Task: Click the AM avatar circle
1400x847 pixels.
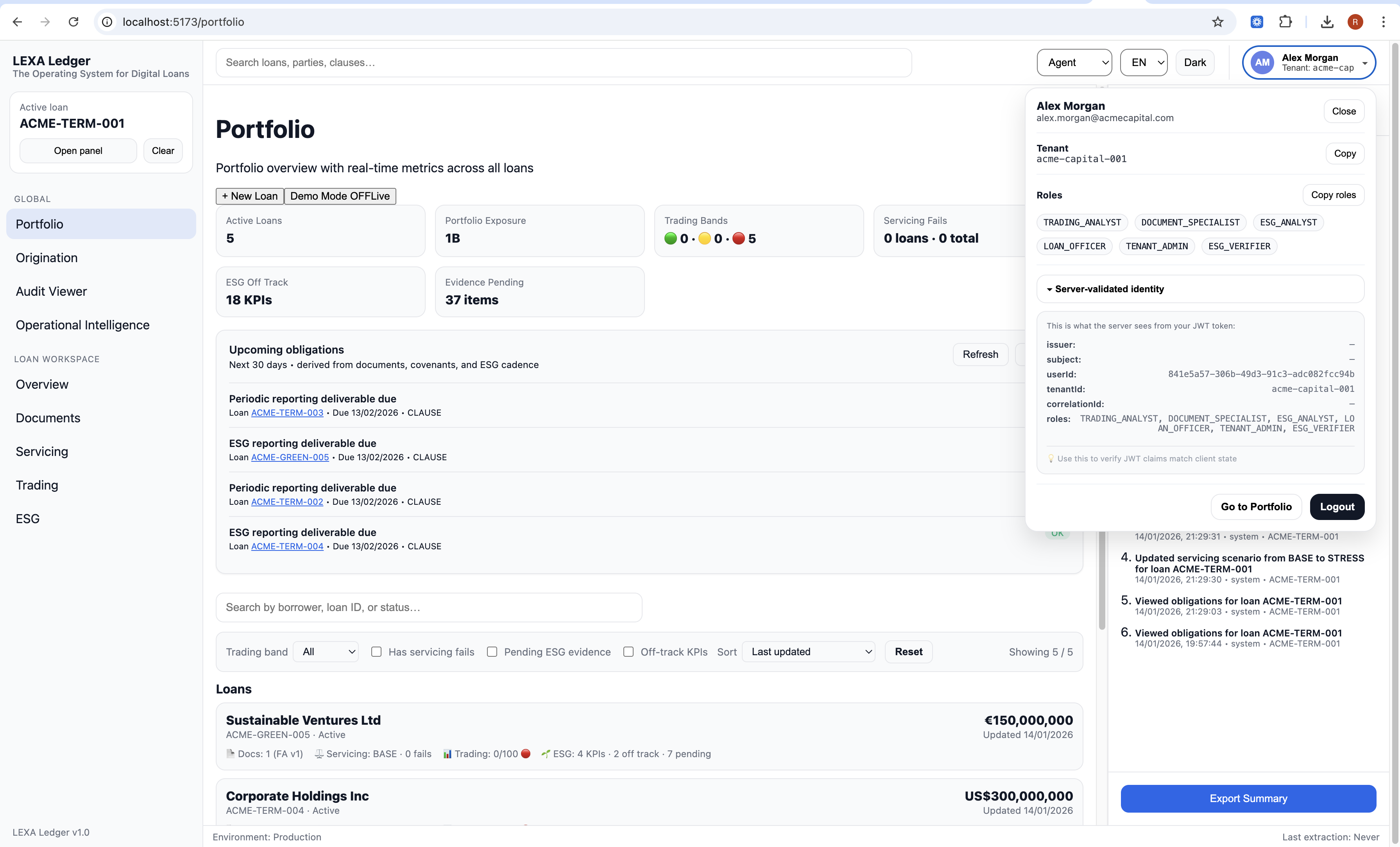Action: pyautogui.click(x=1262, y=63)
